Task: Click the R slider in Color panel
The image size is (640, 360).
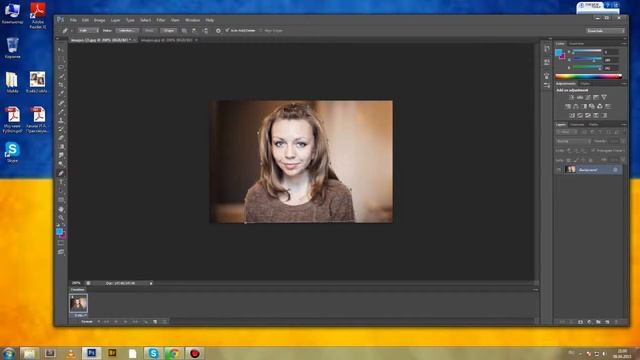Action: click(x=587, y=52)
